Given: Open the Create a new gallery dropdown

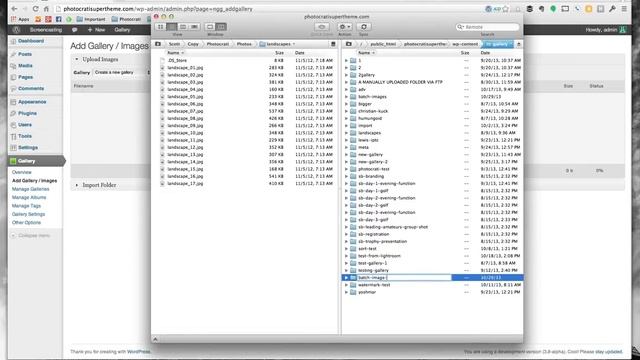Looking at the screenshot, I should [x=121, y=72].
